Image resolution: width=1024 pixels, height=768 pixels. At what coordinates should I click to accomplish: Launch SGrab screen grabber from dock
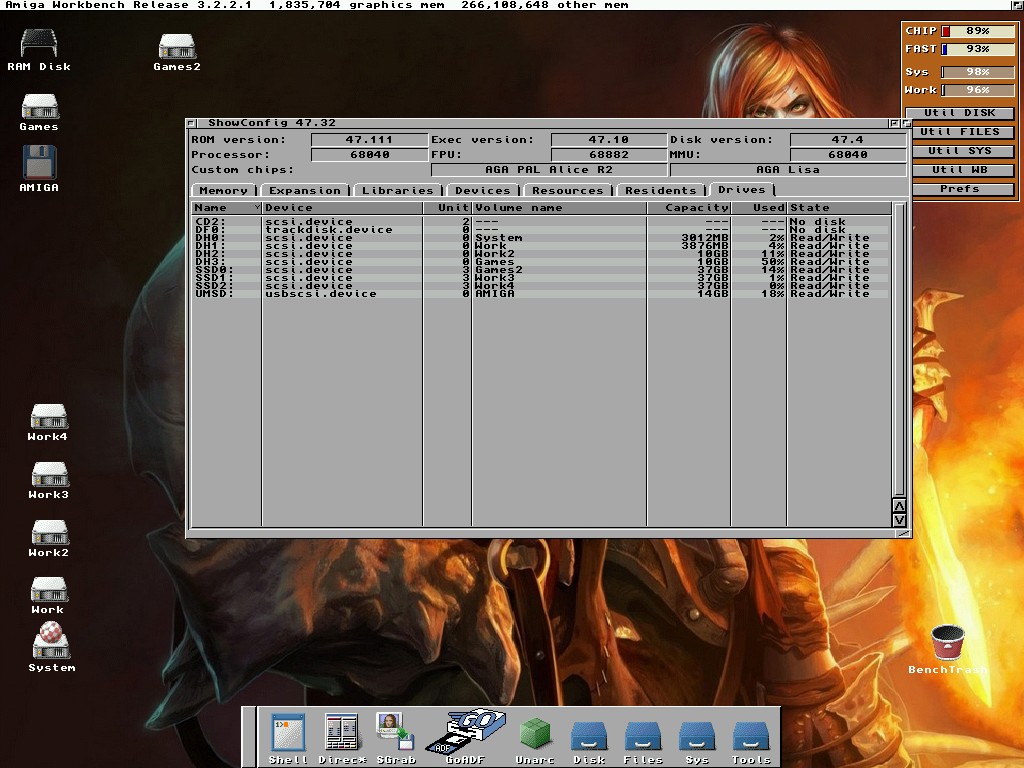[x=396, y=739]
